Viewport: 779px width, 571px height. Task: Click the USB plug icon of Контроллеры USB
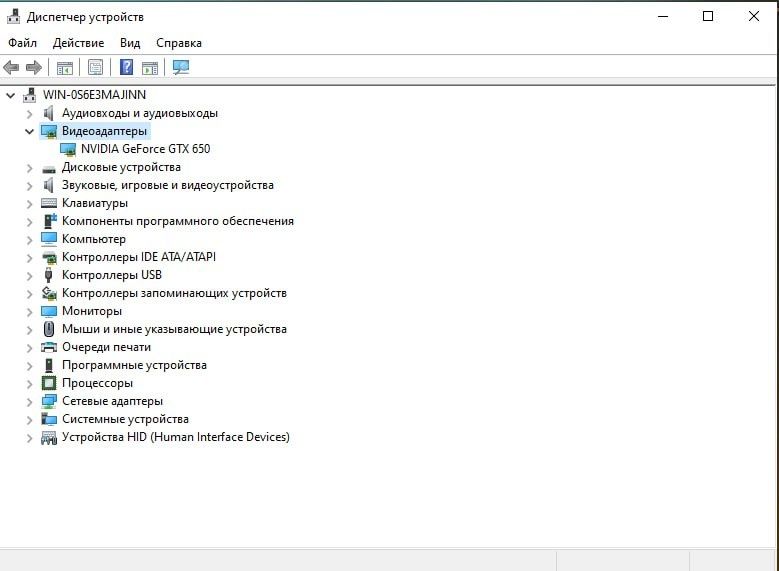[48, 275]
